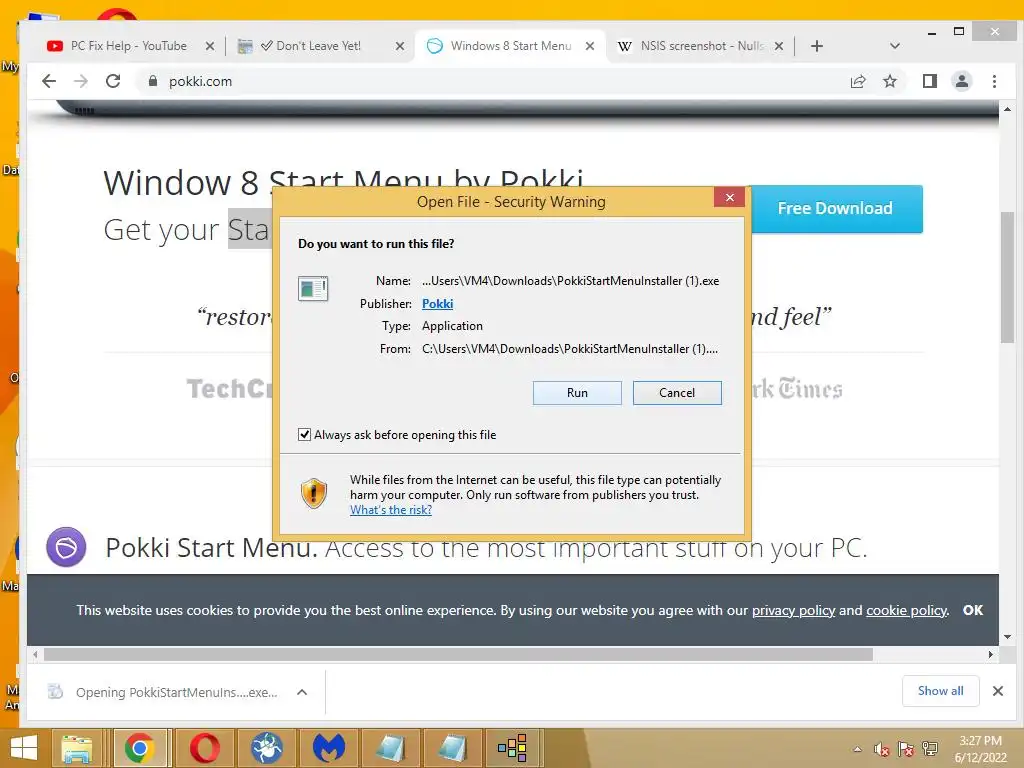
Task: Click Run in Security Warning dialog
Action: point(577,392)
